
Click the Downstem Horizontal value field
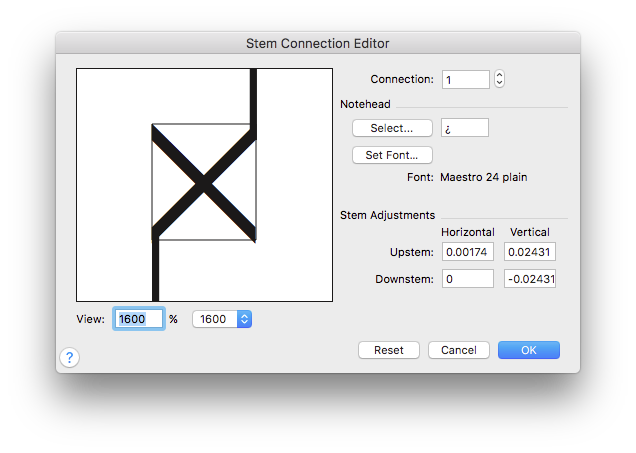pyautogui.click(x=468, y=279)
